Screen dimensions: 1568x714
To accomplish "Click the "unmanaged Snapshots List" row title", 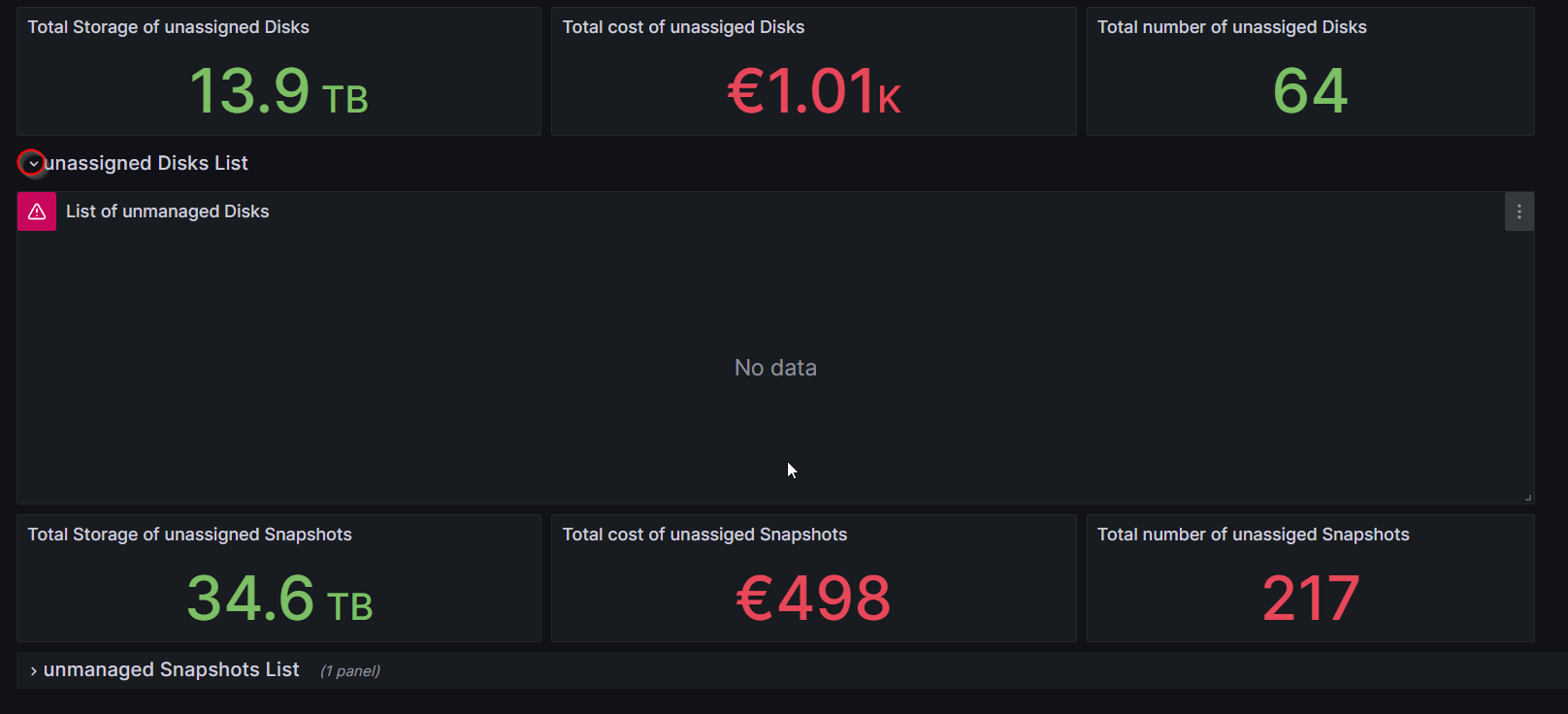I will (x=172, y=670).
